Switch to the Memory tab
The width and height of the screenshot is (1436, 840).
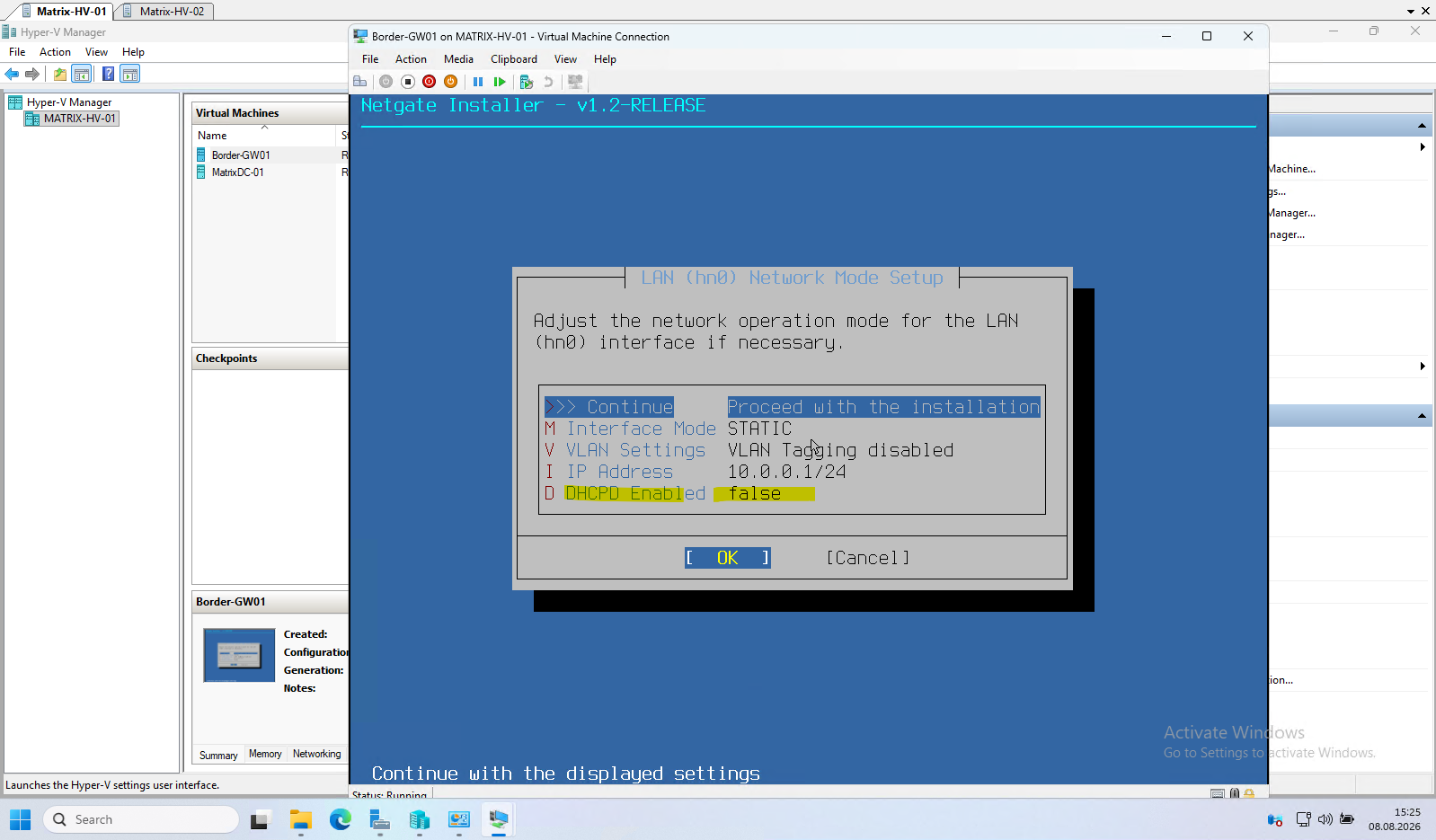265,755
